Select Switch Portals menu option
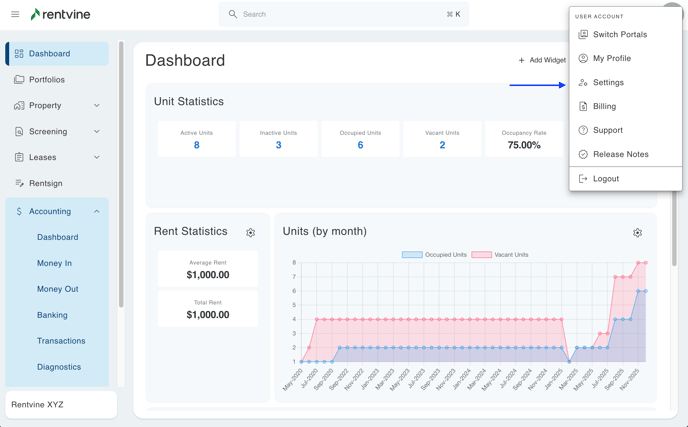Screen dimensions: 688x427 (x=619, y=34)
